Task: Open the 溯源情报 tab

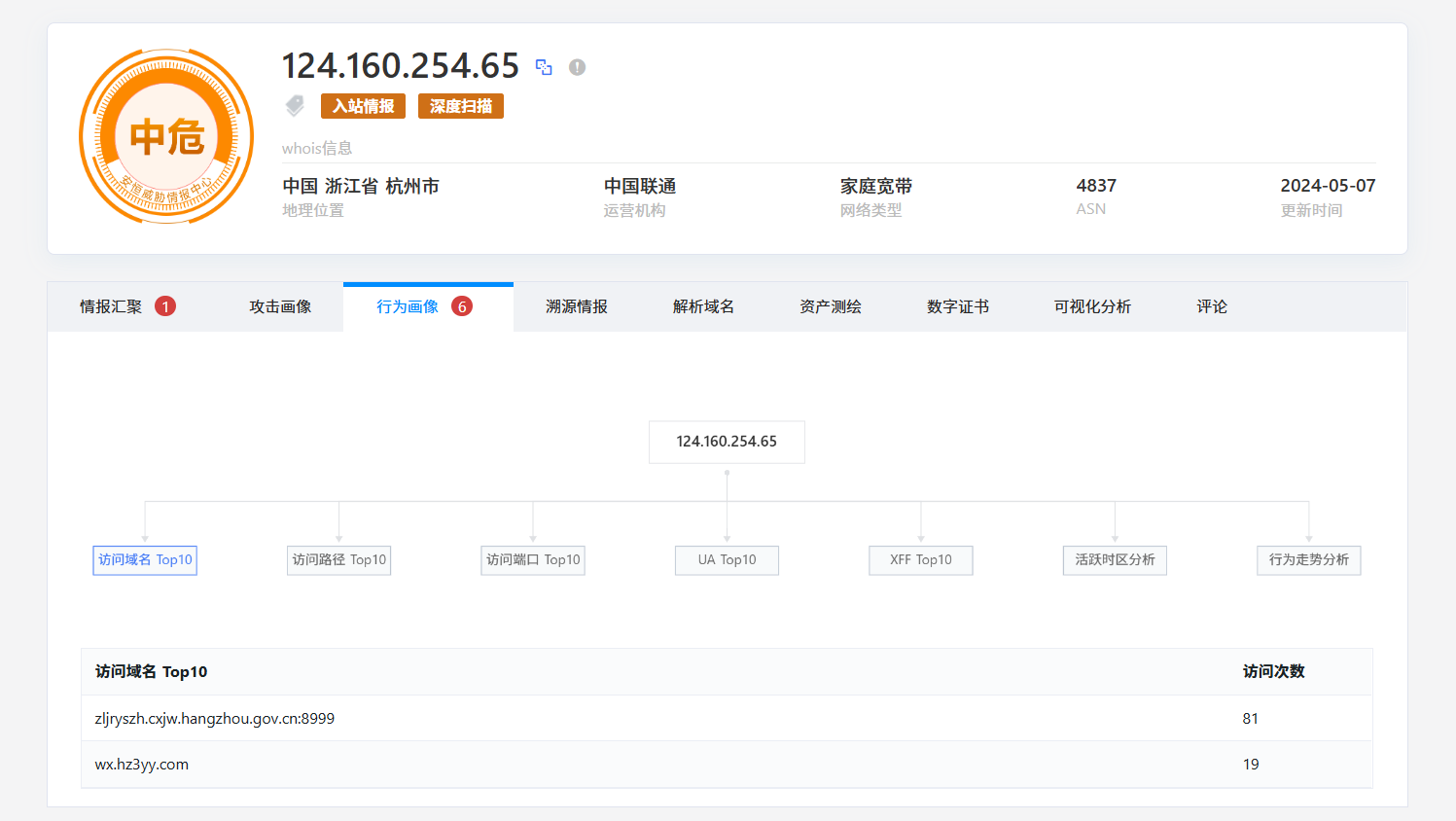Action: (577, 306)
